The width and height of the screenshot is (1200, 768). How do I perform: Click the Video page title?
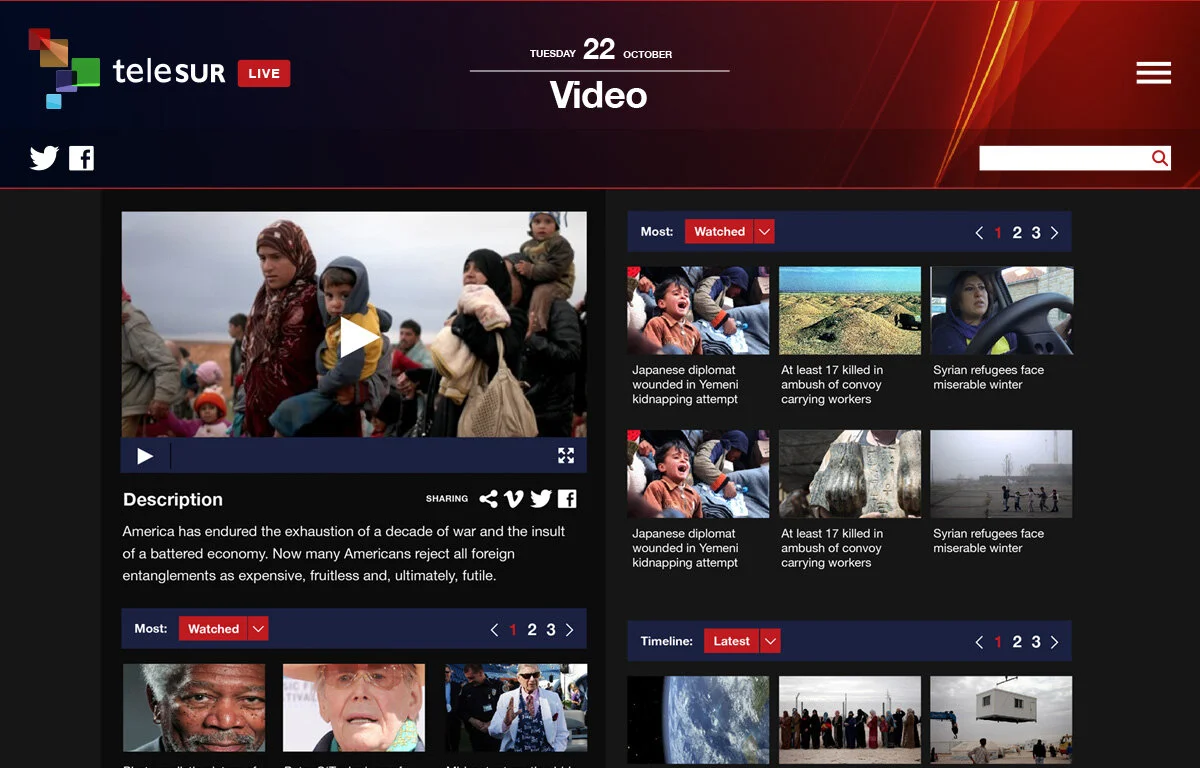click(599, 96)
